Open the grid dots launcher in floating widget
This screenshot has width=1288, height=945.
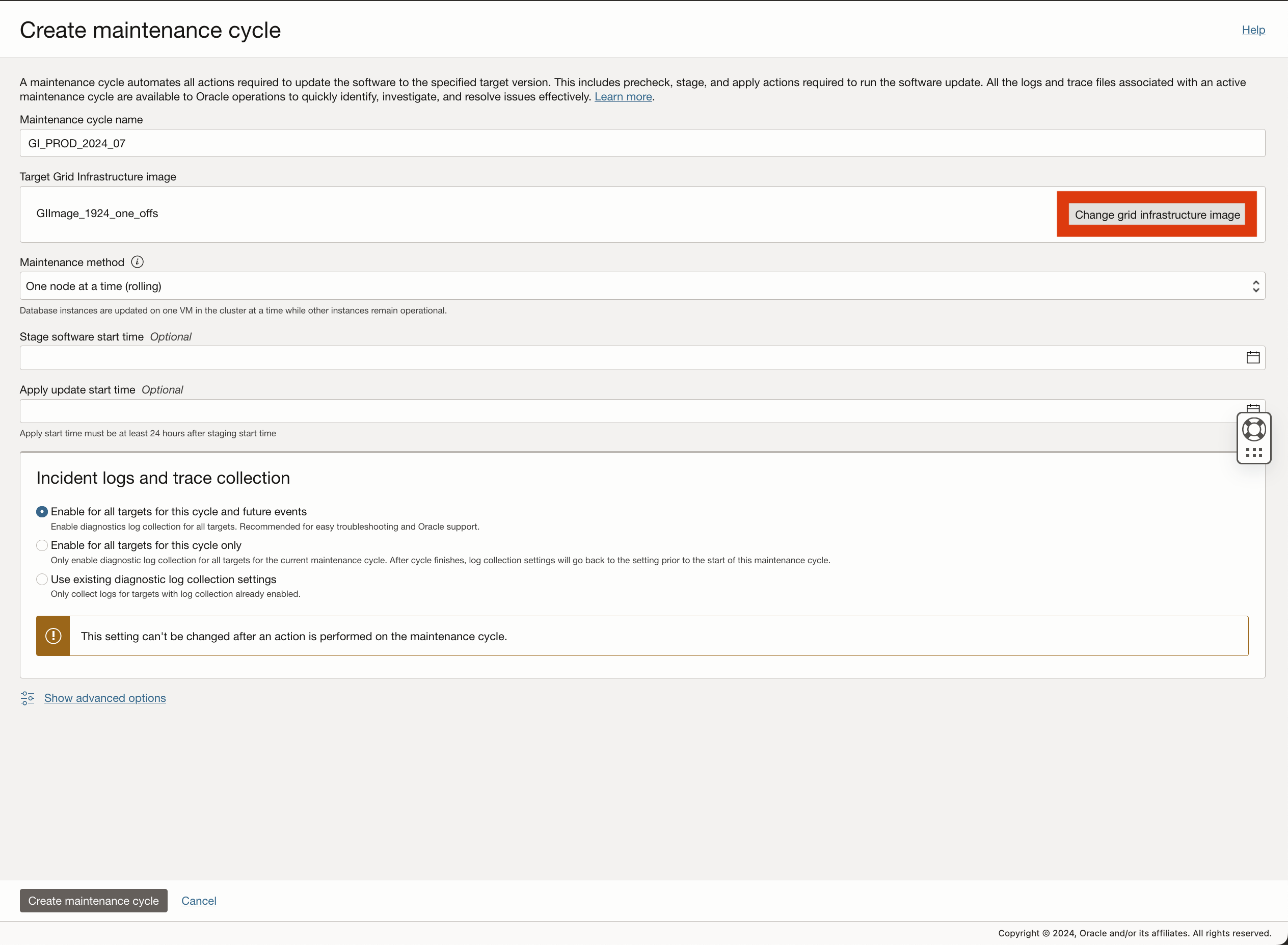click(x=1254, y=453)
